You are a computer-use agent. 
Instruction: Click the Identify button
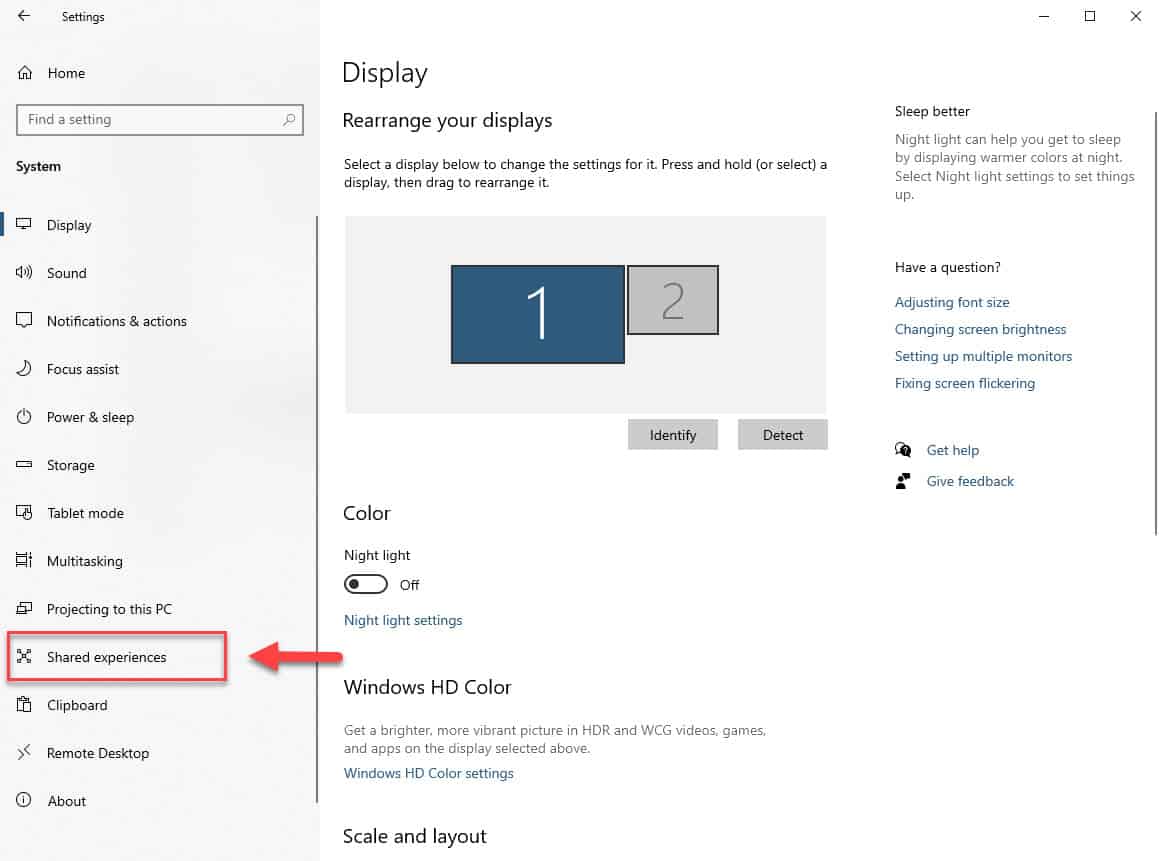coord(673,435)
